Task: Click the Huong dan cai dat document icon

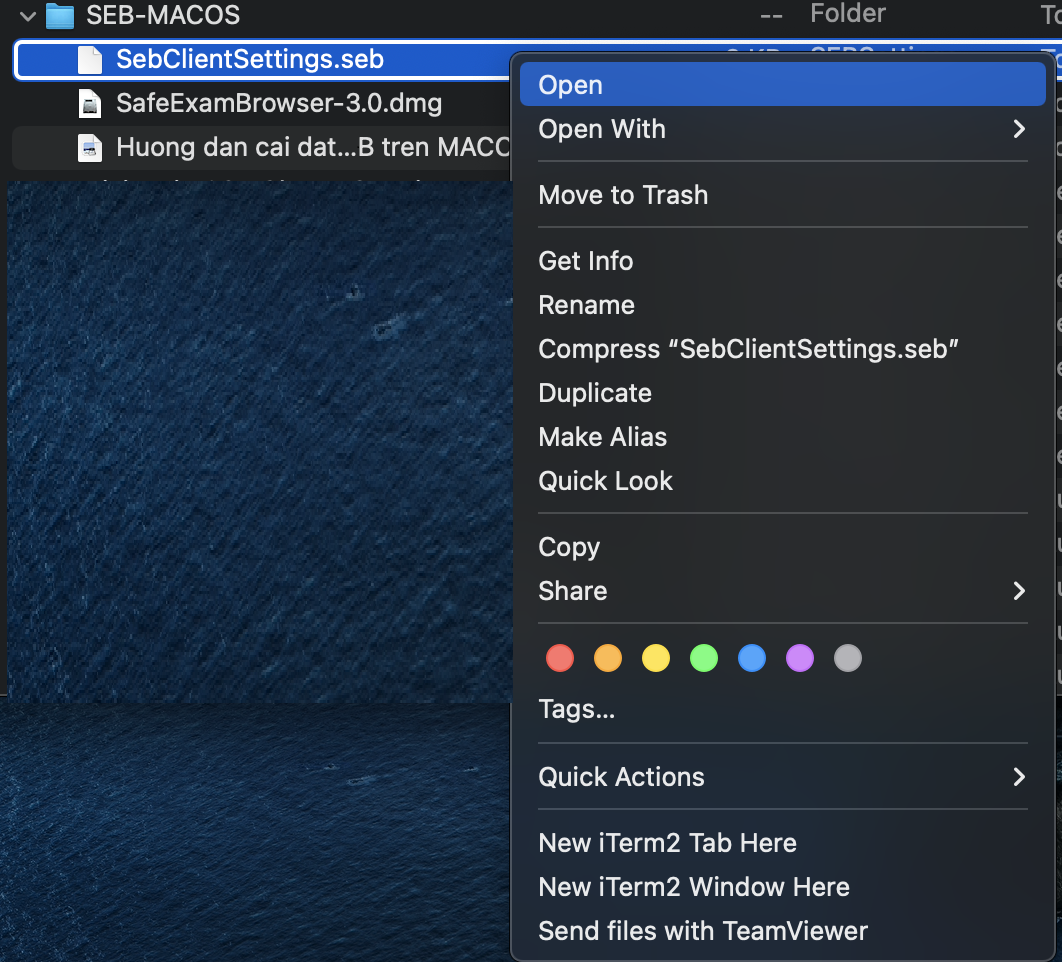Action: (x=91, y=148)
